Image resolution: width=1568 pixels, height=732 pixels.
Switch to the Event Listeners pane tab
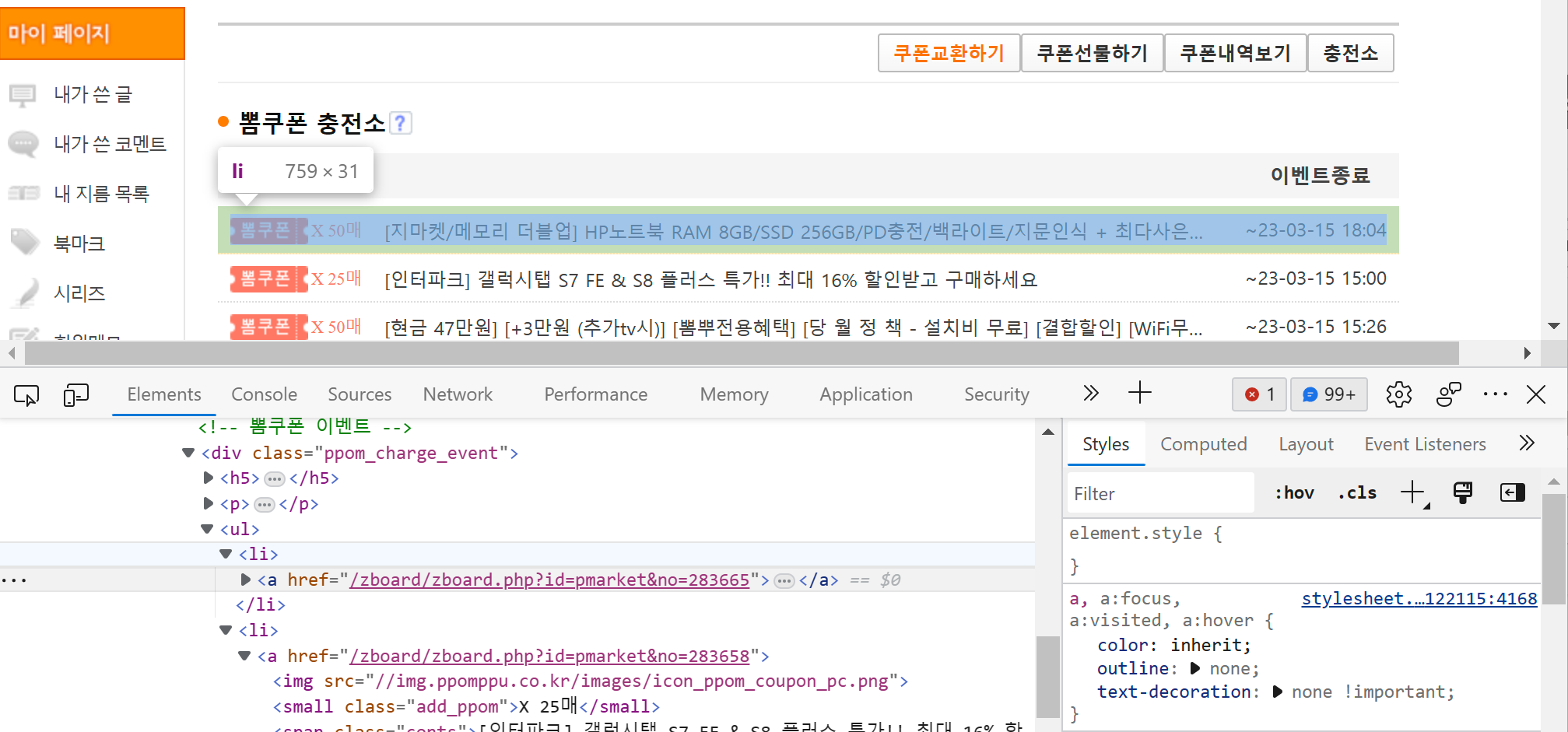[1425, 444]
